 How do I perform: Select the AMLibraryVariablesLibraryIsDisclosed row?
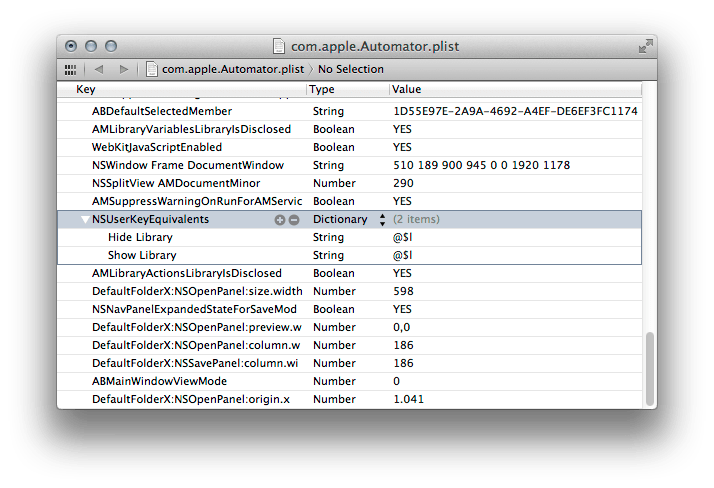point(349,129)
